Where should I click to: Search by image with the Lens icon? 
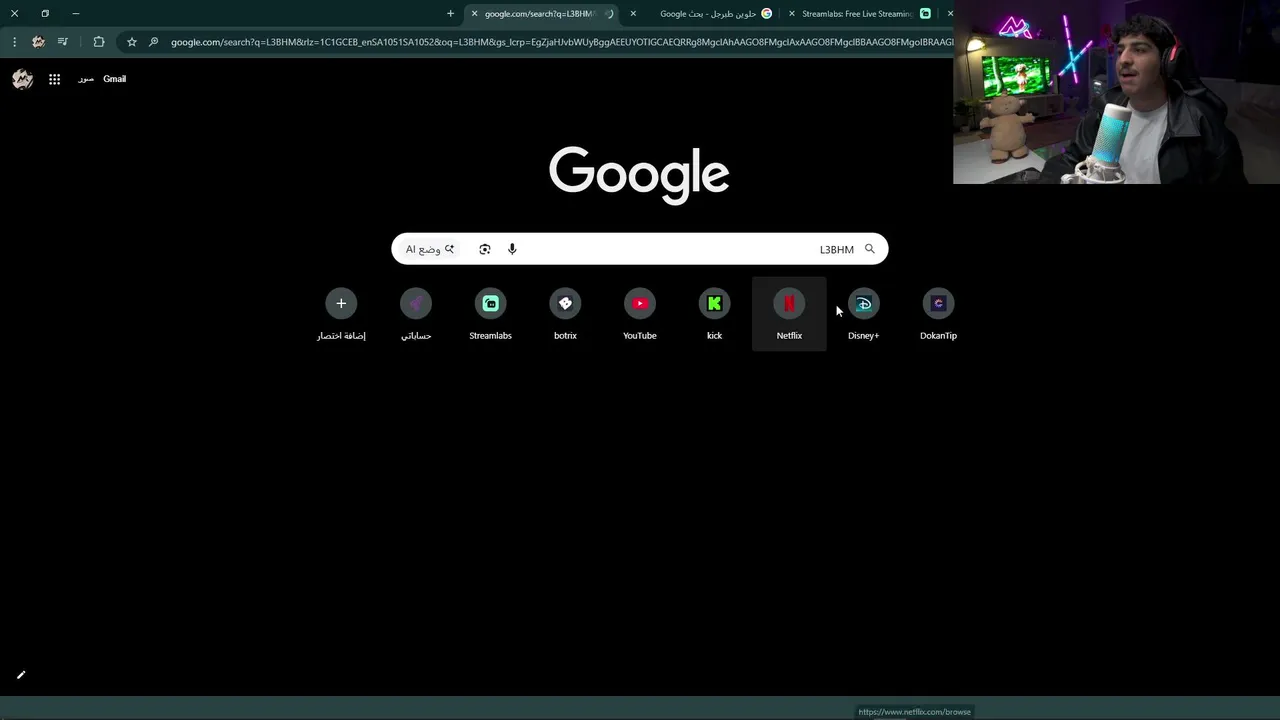[x=485, y=249]
